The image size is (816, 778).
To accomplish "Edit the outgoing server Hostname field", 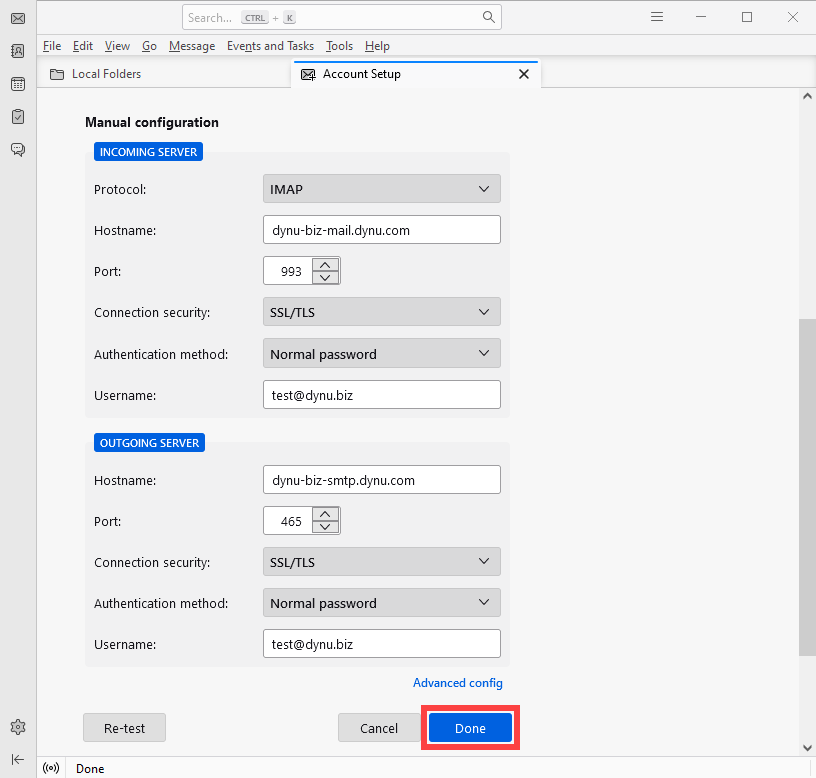I will coord(382,479).
